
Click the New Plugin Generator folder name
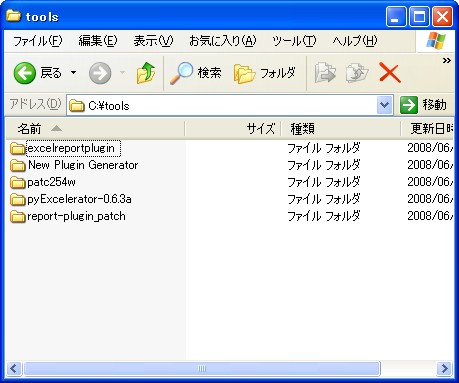click(83, 165)
